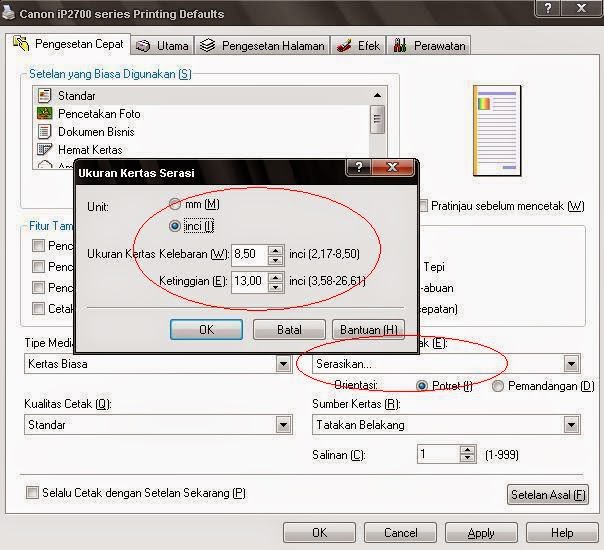Click the printer icon on Utama tab

pos(143,46)
